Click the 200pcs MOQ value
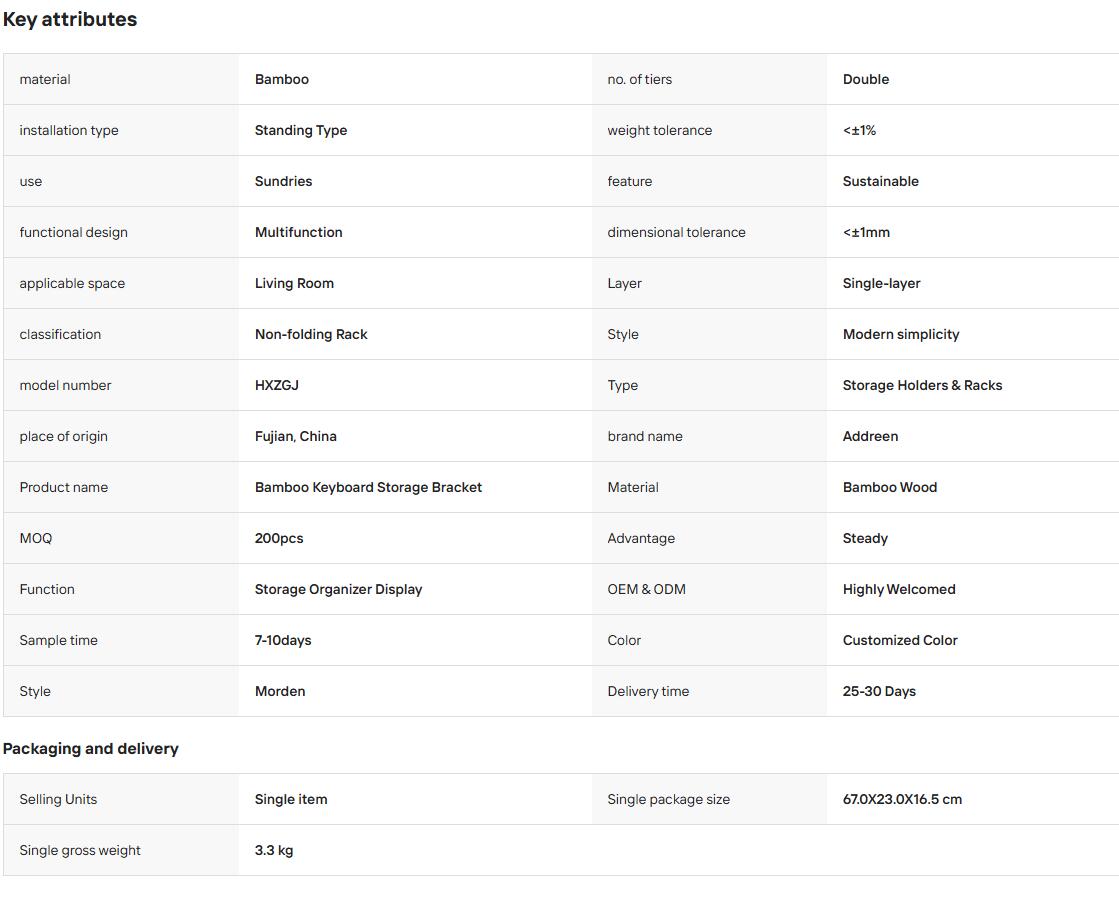1119x905 pixels. point(279,538)
